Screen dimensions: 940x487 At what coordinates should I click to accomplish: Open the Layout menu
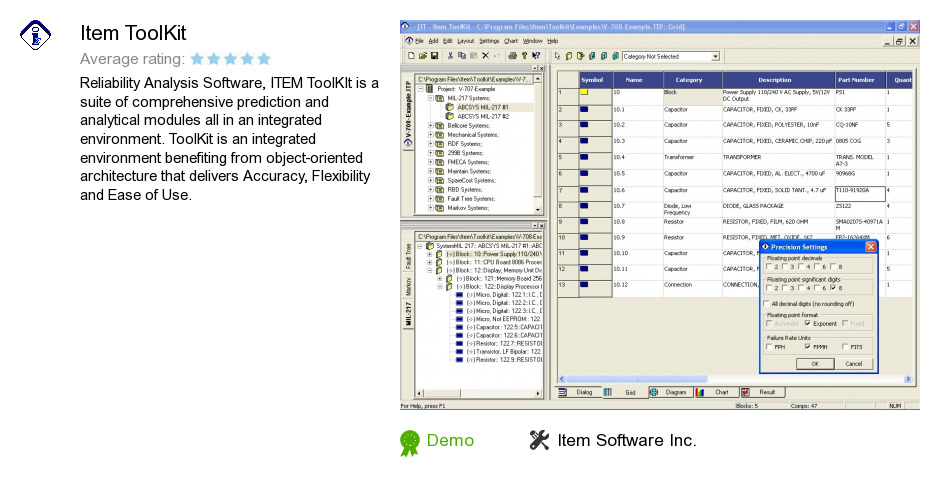tap(466, 41)
